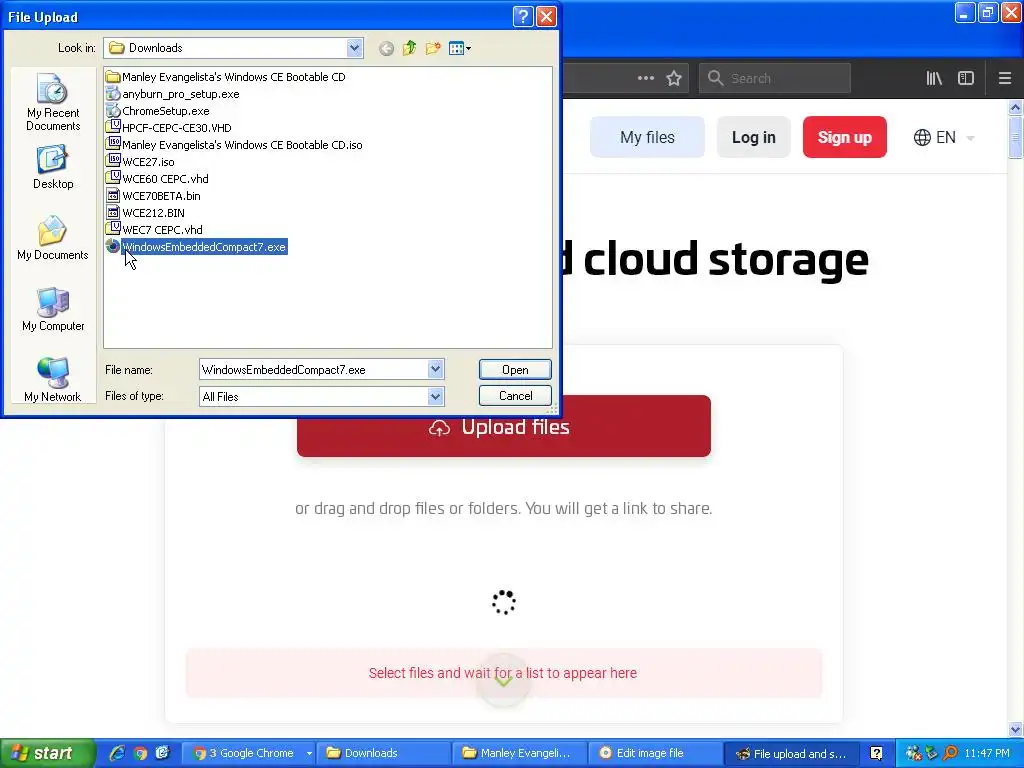Click the page scrollbar down arrow

click(1016, 729)
